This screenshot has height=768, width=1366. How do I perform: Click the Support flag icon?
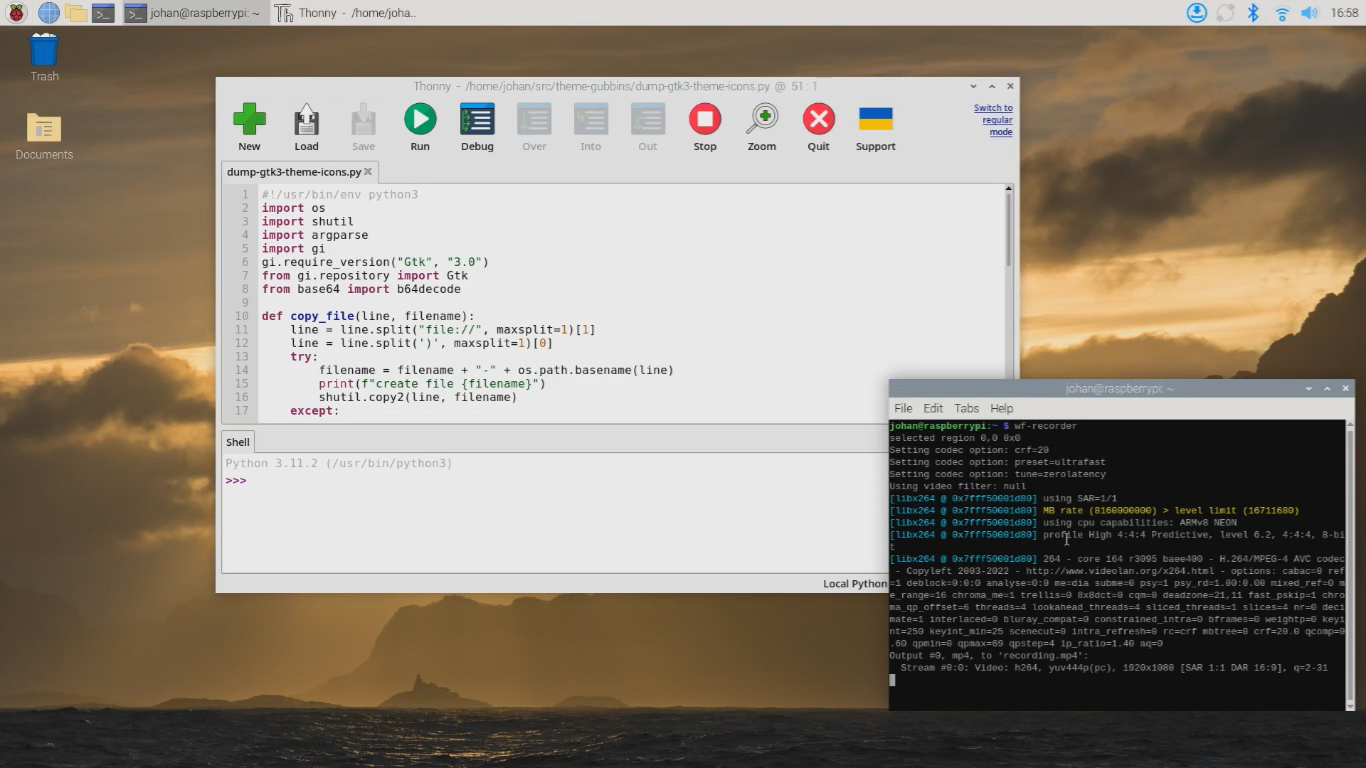click(876, 120)
